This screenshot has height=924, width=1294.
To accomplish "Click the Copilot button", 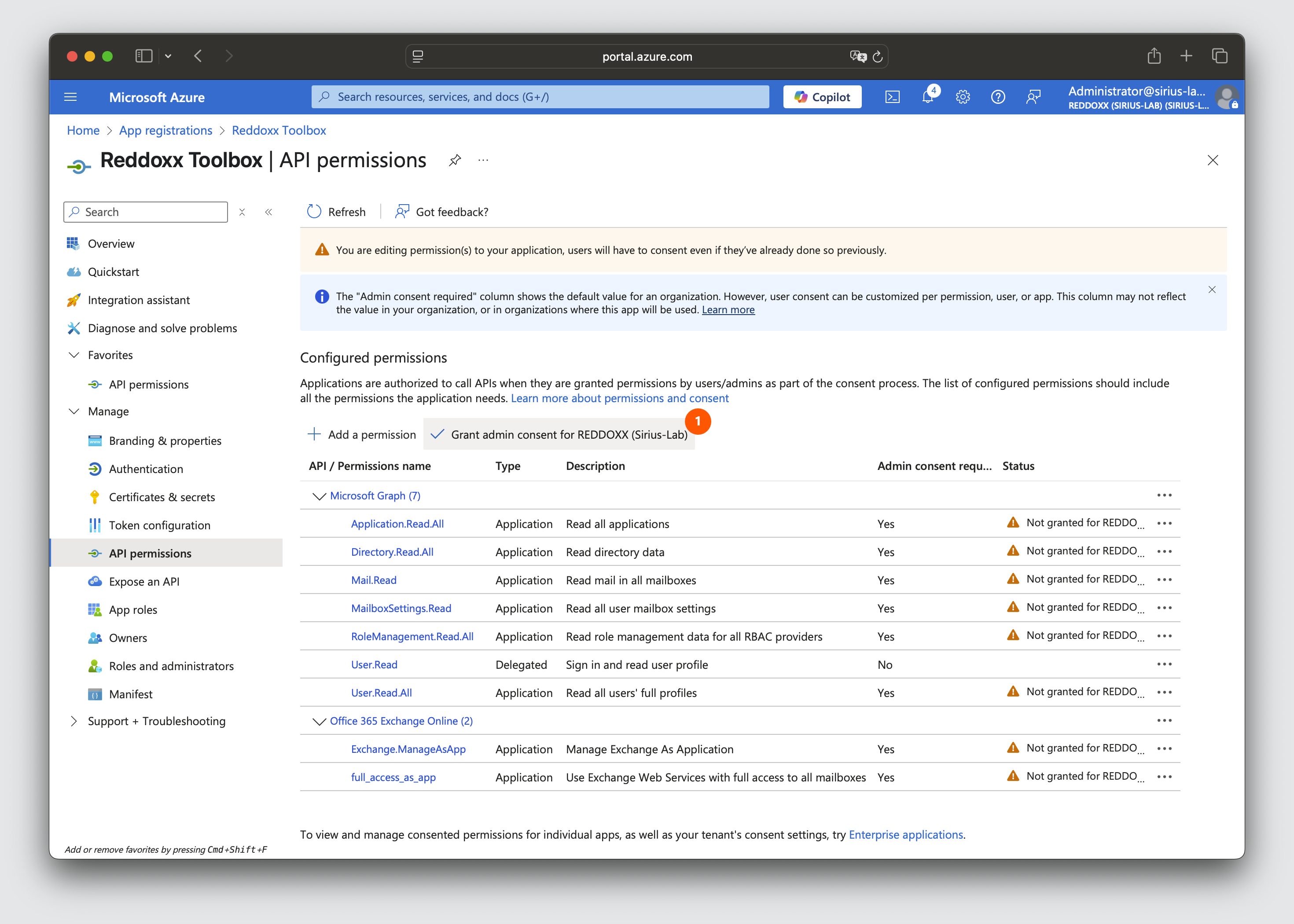I will pos(822,97).
